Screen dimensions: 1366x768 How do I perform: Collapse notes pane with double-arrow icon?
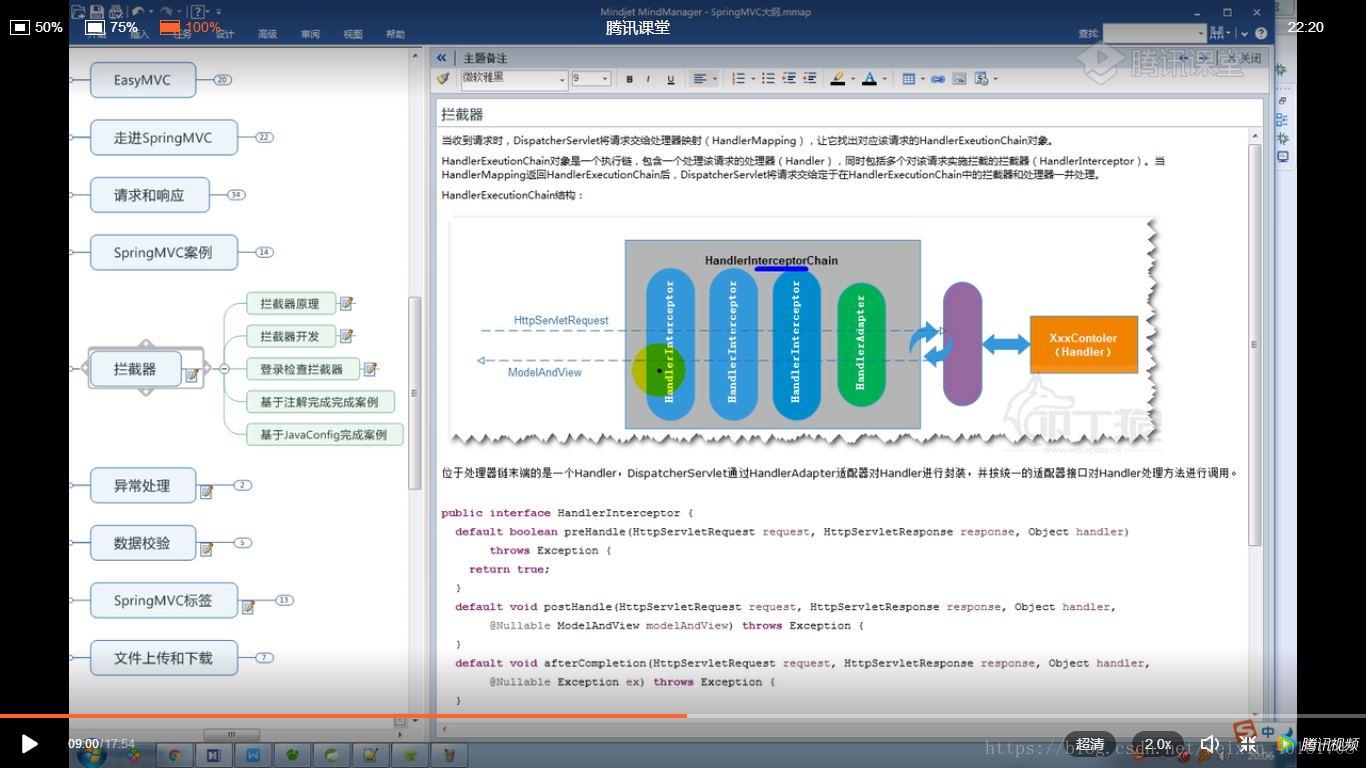point(441,58)
